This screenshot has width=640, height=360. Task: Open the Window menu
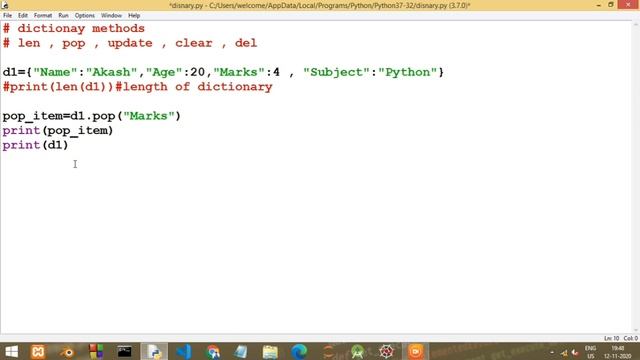111,16
